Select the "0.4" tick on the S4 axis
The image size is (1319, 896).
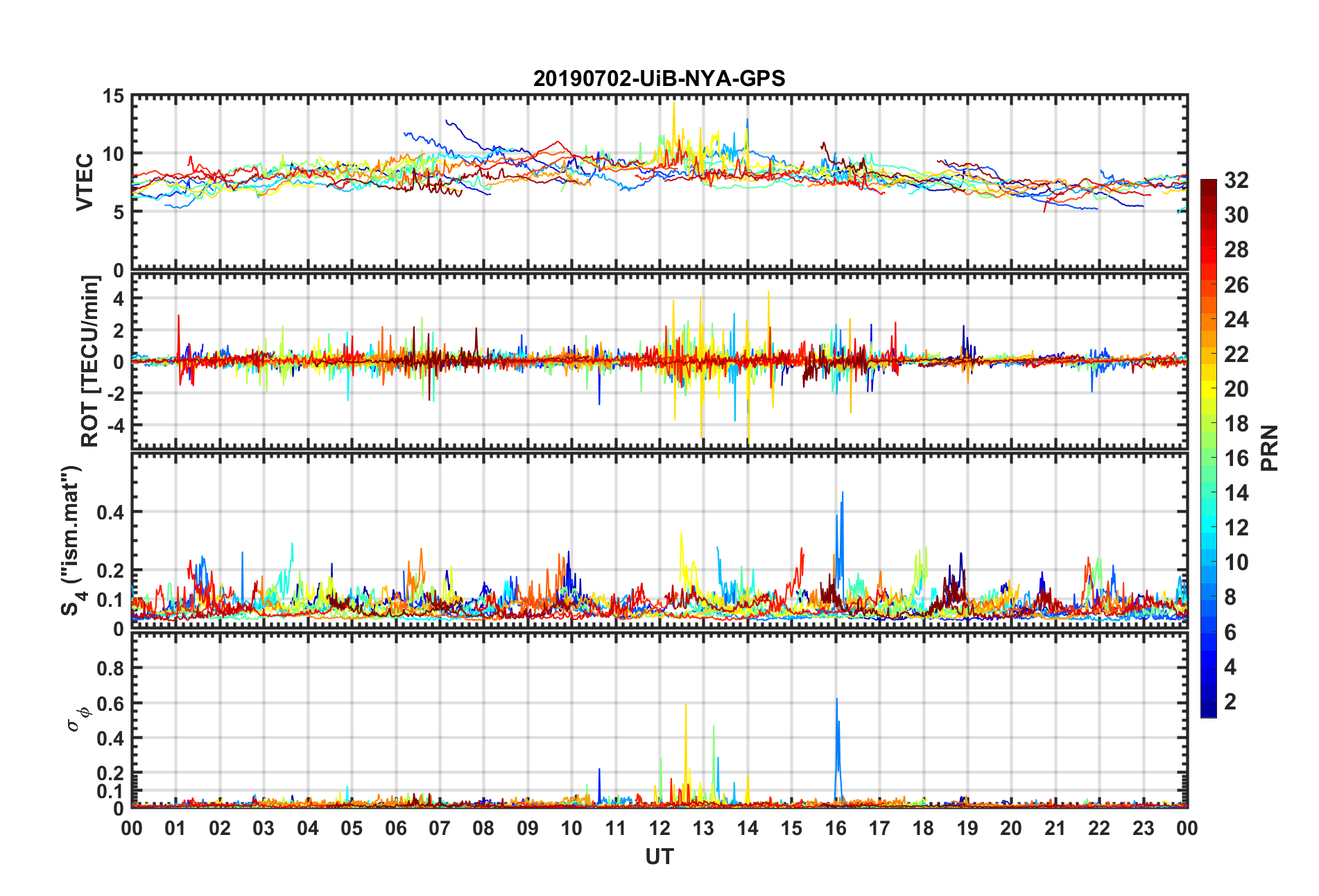(110, 512)
